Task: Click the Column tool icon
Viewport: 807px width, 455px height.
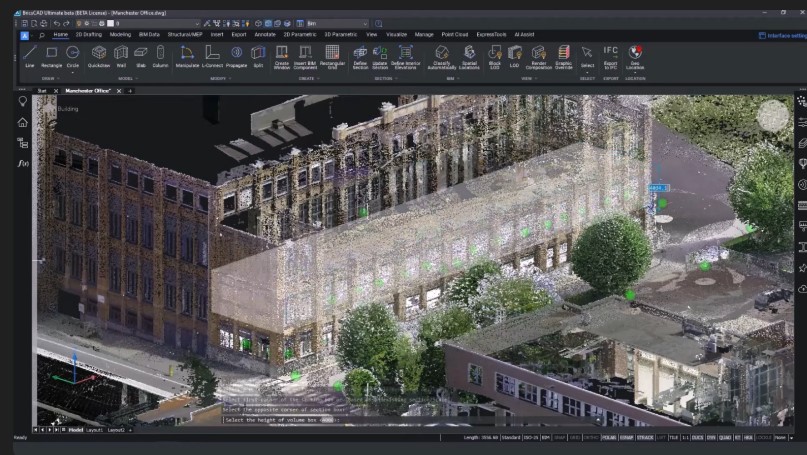Action: pos(160,54)
